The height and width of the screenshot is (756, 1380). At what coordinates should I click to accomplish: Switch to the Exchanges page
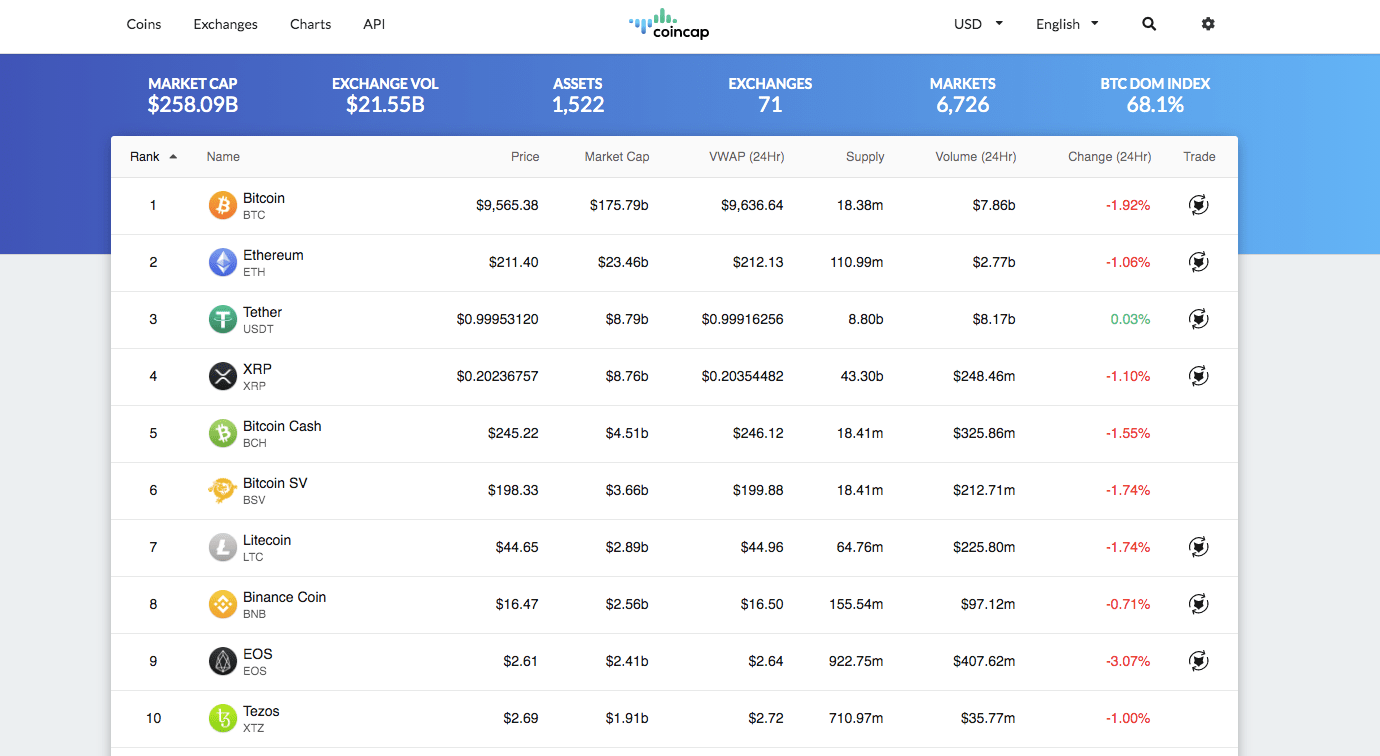tap(225, 23)
